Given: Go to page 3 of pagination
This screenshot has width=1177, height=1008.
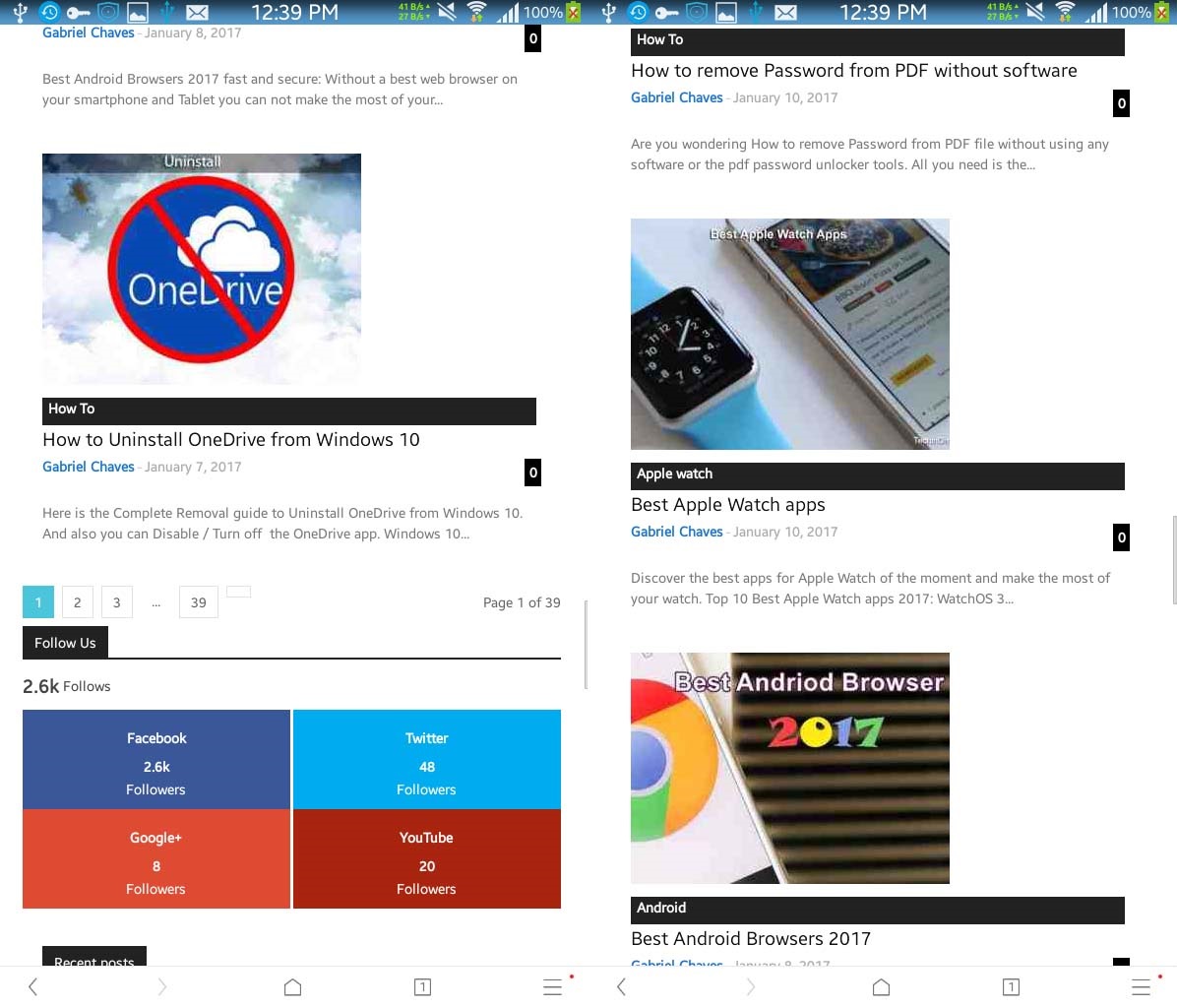Looking at the screenshot, I should point(116,602).
